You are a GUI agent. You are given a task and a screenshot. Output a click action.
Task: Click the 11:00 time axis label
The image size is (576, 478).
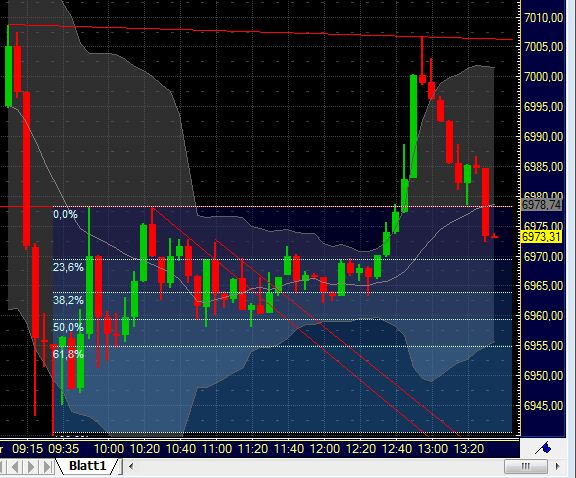pyautogui.click(x=217, y=449)
